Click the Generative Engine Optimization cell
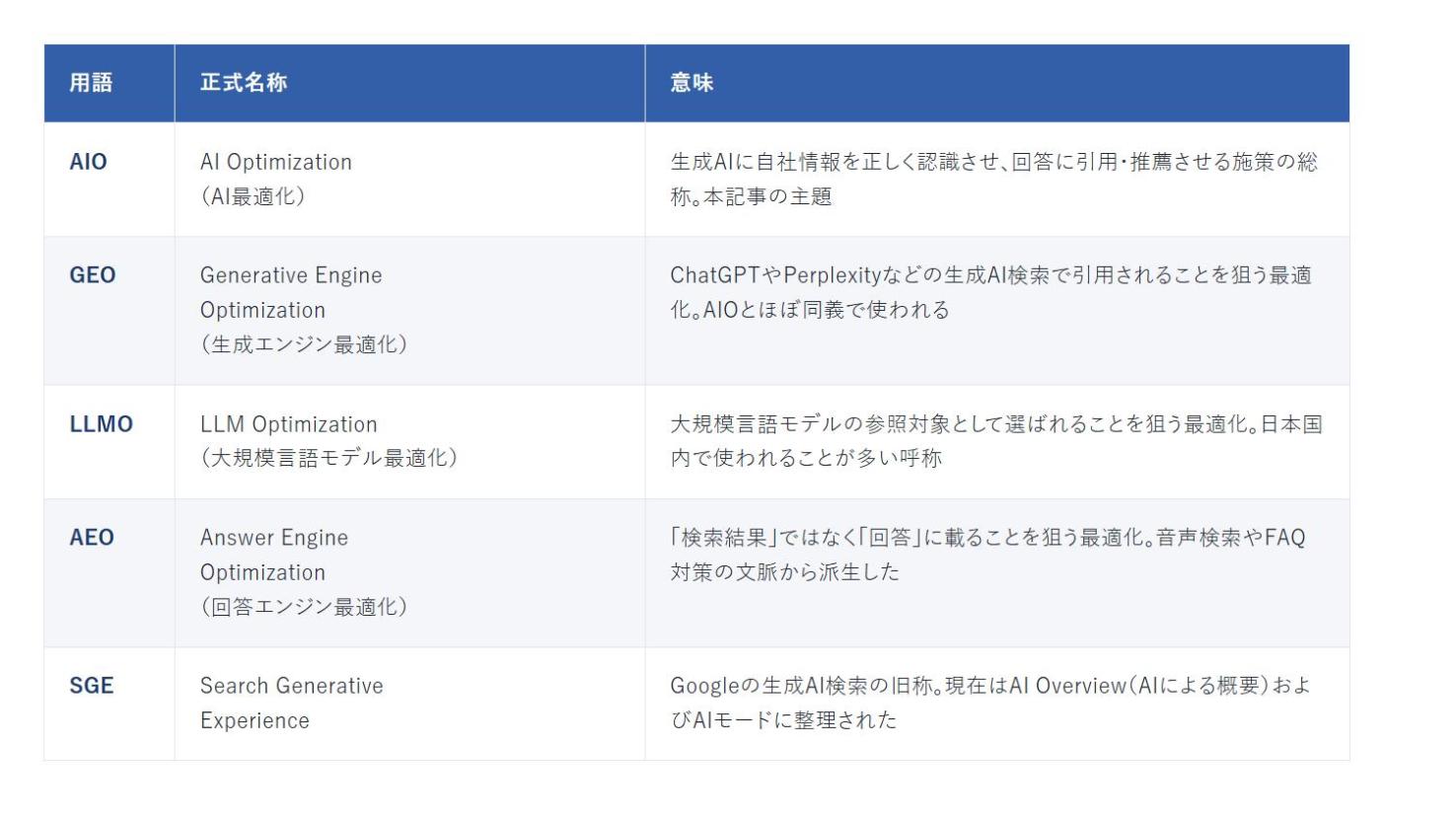1456x822 pixels. [x=410, y=311]
